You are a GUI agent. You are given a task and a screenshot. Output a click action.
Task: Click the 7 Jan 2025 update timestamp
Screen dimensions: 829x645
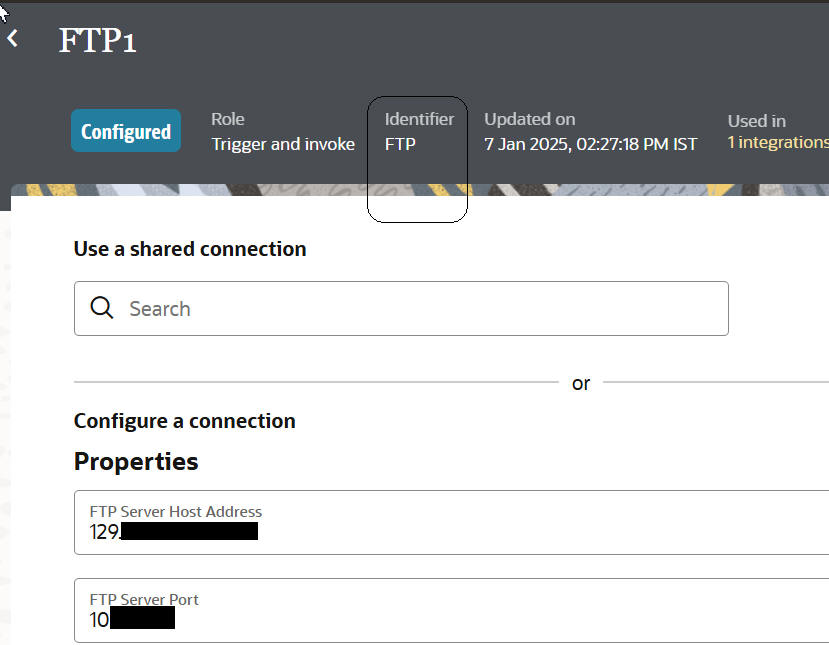590,144
